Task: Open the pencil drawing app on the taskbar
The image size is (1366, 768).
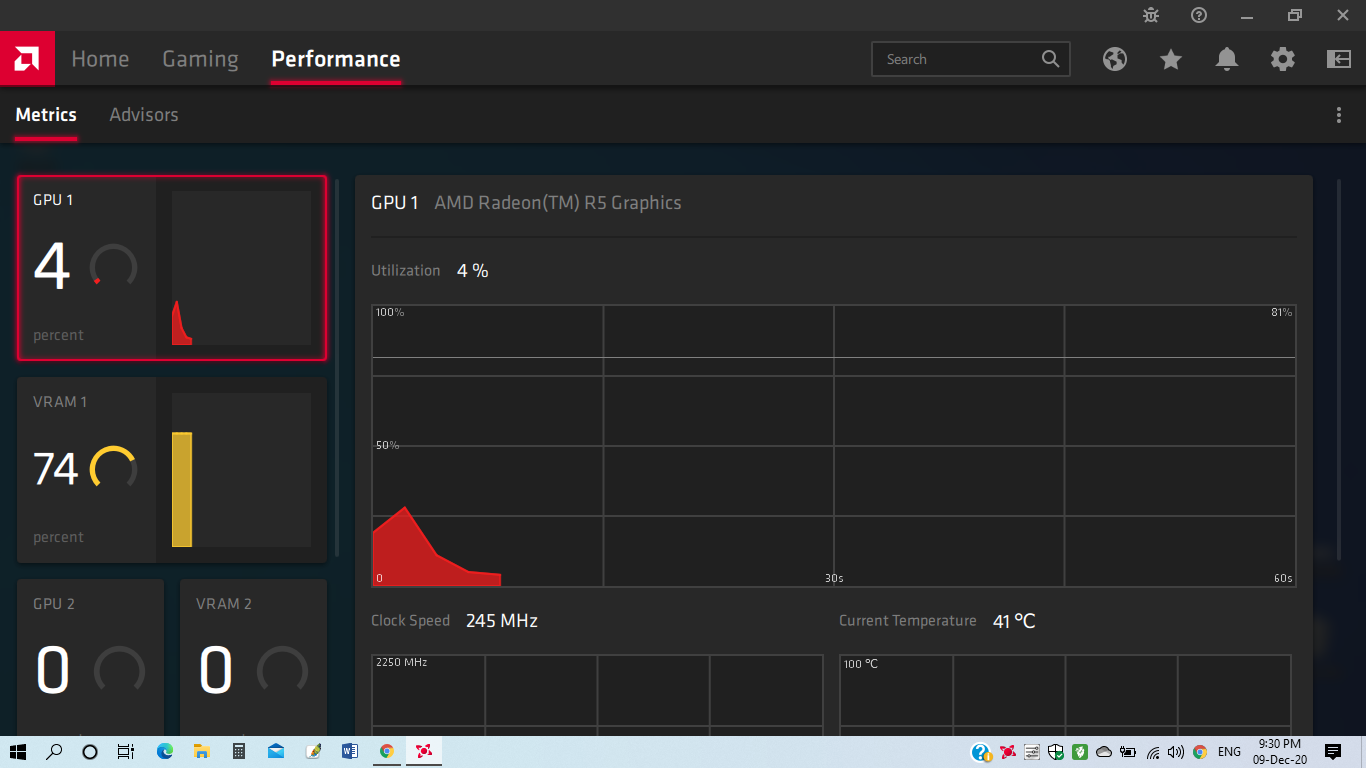Action: (x=313, y=752)
